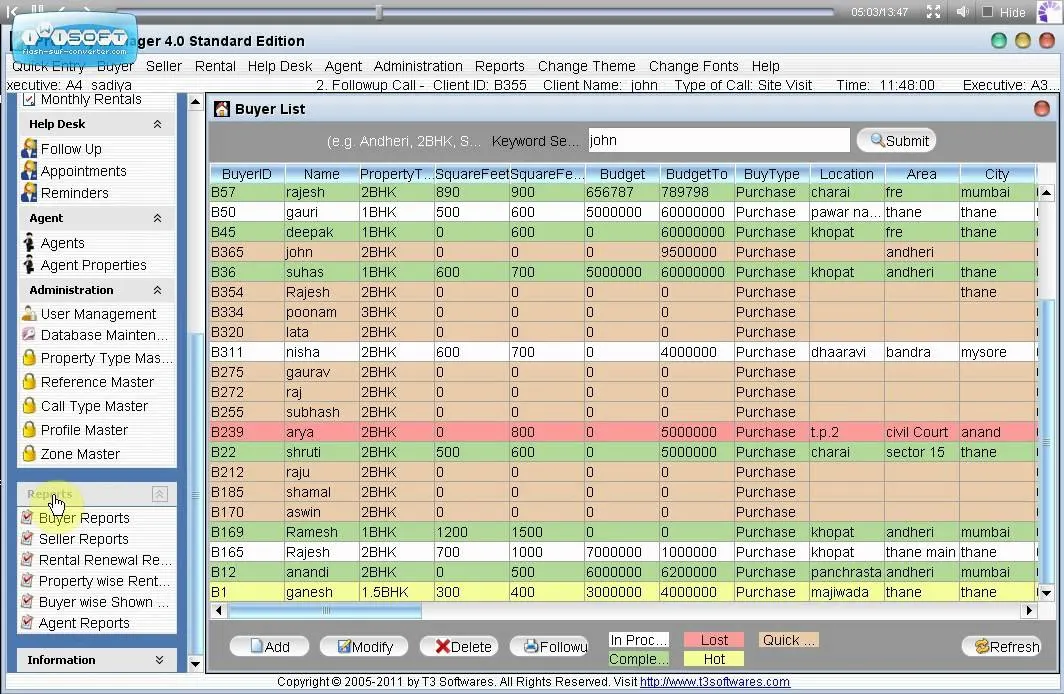Click the Modify button

[x=364, y=647]
